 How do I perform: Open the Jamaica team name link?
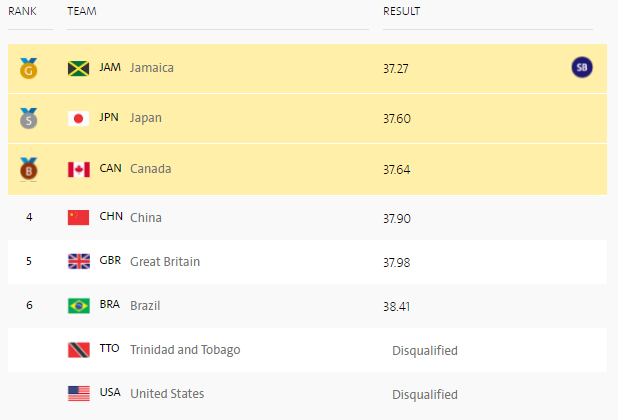(152, 68)
